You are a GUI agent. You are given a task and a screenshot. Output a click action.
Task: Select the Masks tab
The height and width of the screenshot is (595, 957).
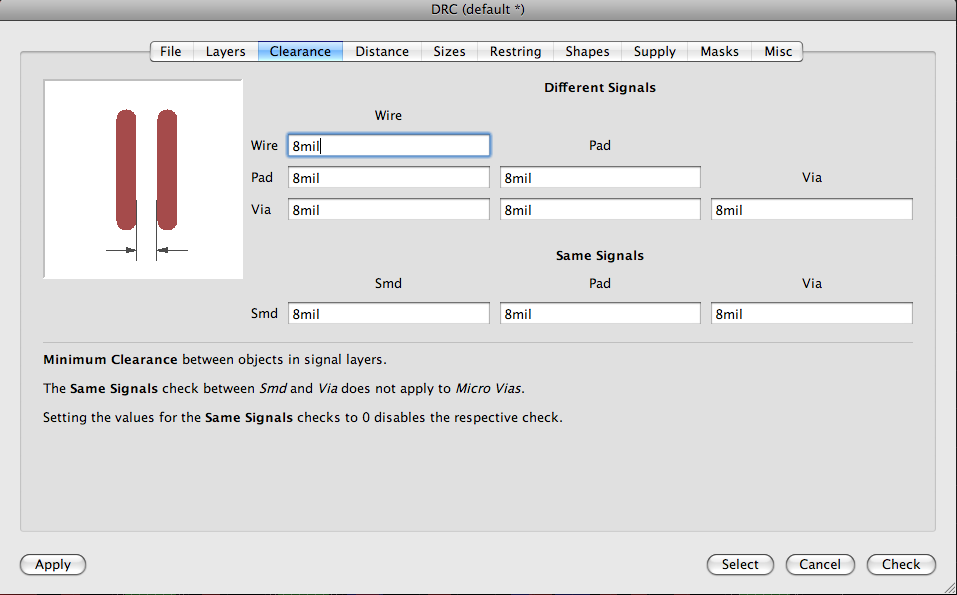tap(719, 51)
